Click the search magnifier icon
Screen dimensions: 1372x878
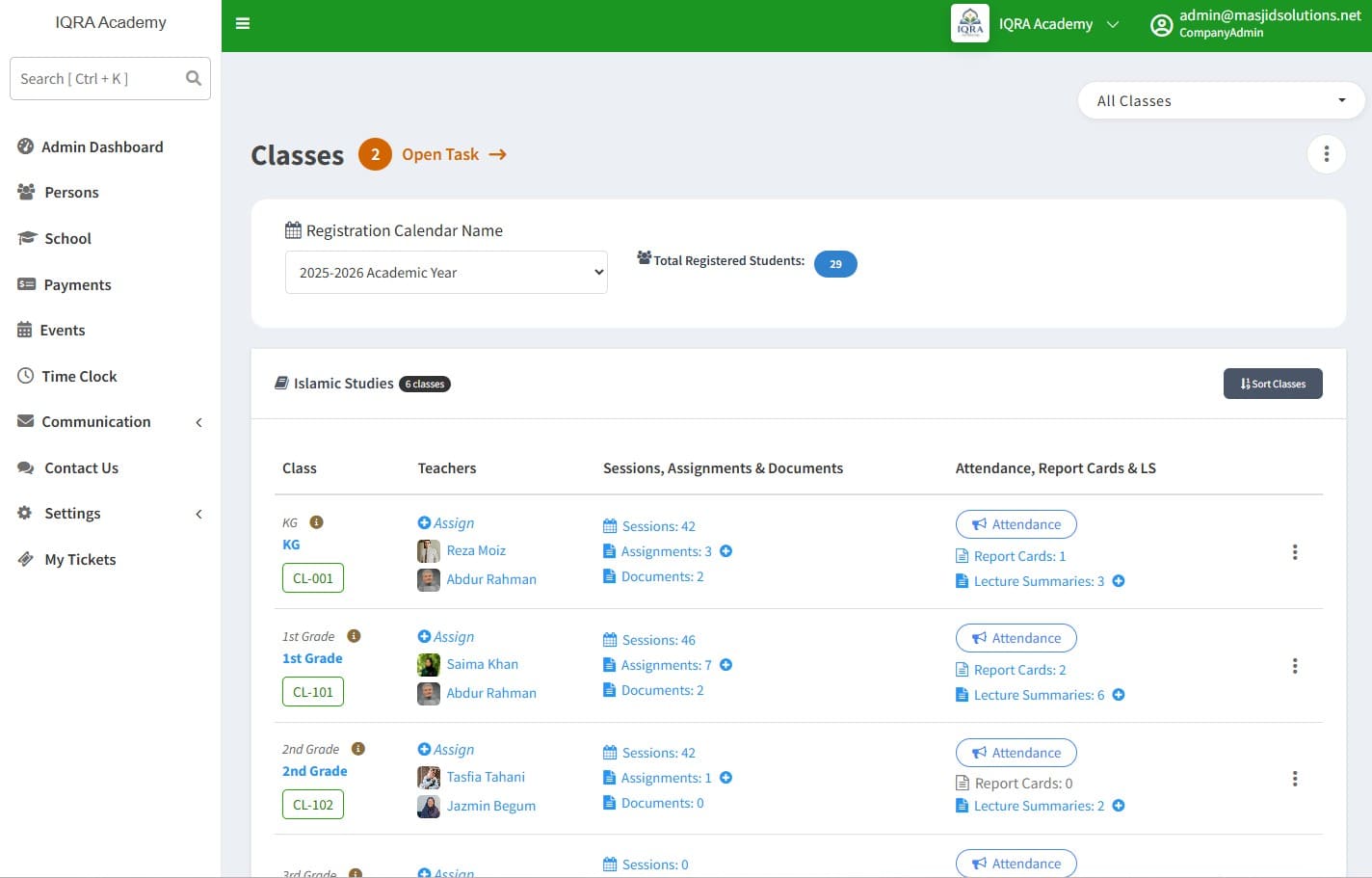click(x=194, y=78)
